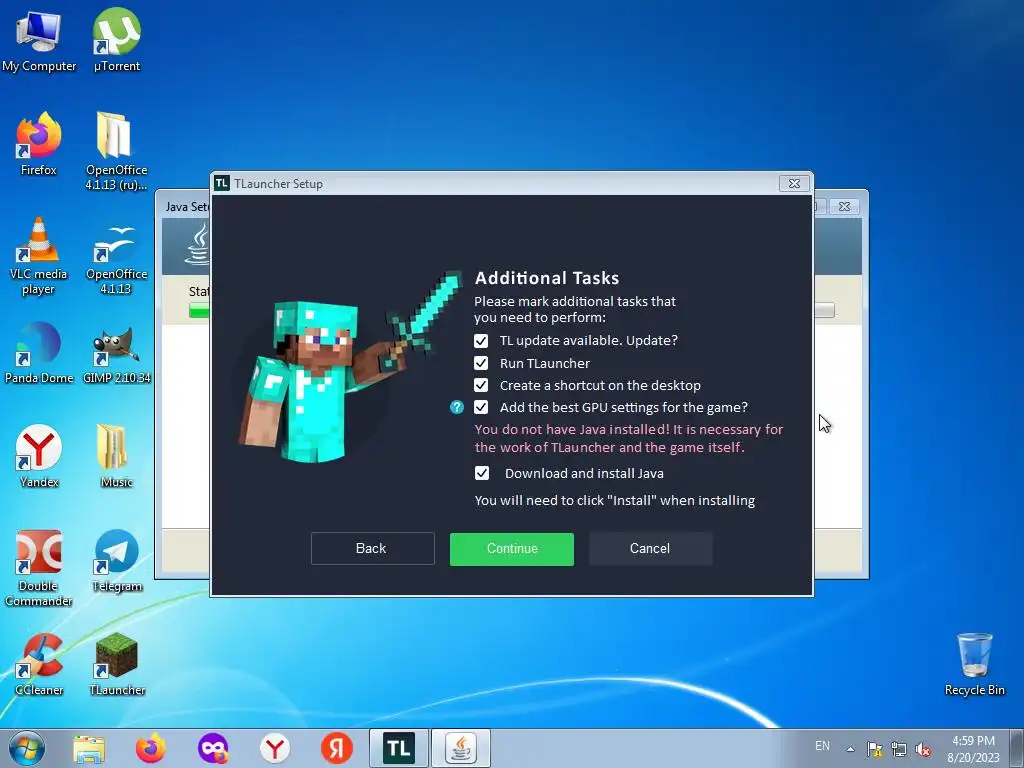
Task: Switch to Java Setup taskbar button
Action: pos(461,748)
